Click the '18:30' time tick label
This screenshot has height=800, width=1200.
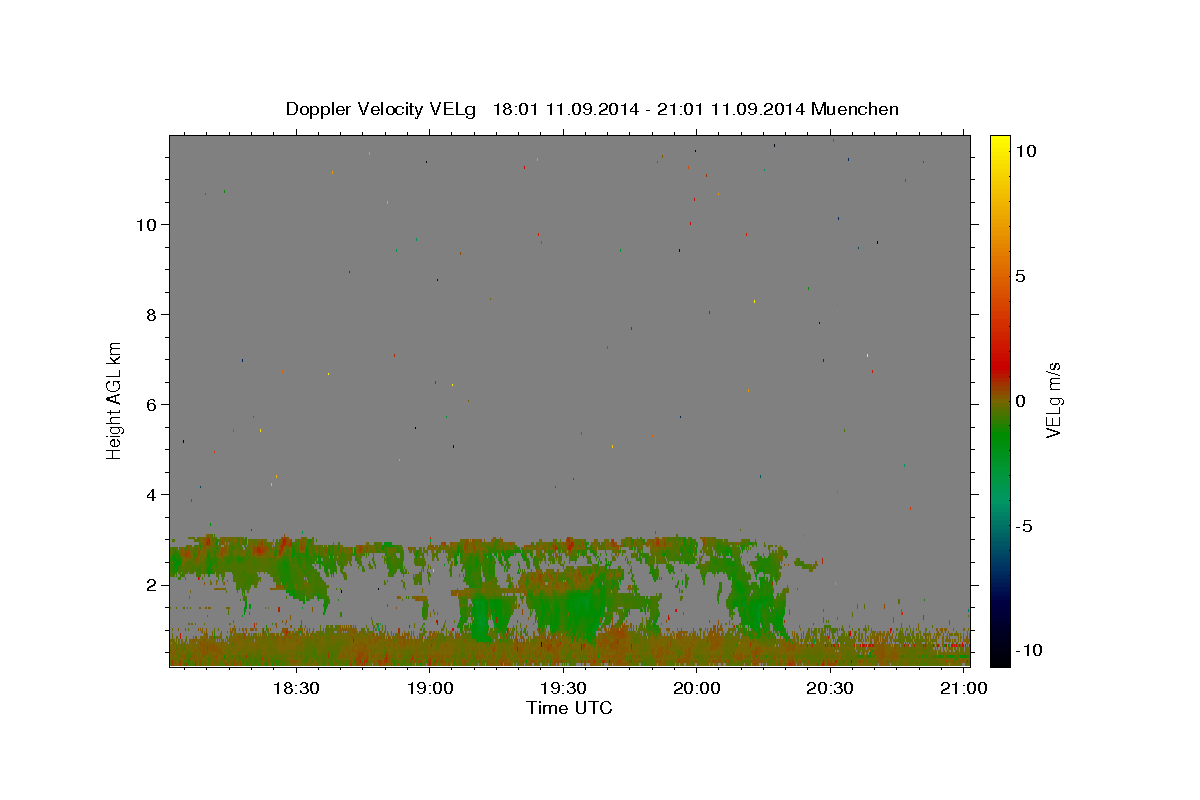(296, 688)
